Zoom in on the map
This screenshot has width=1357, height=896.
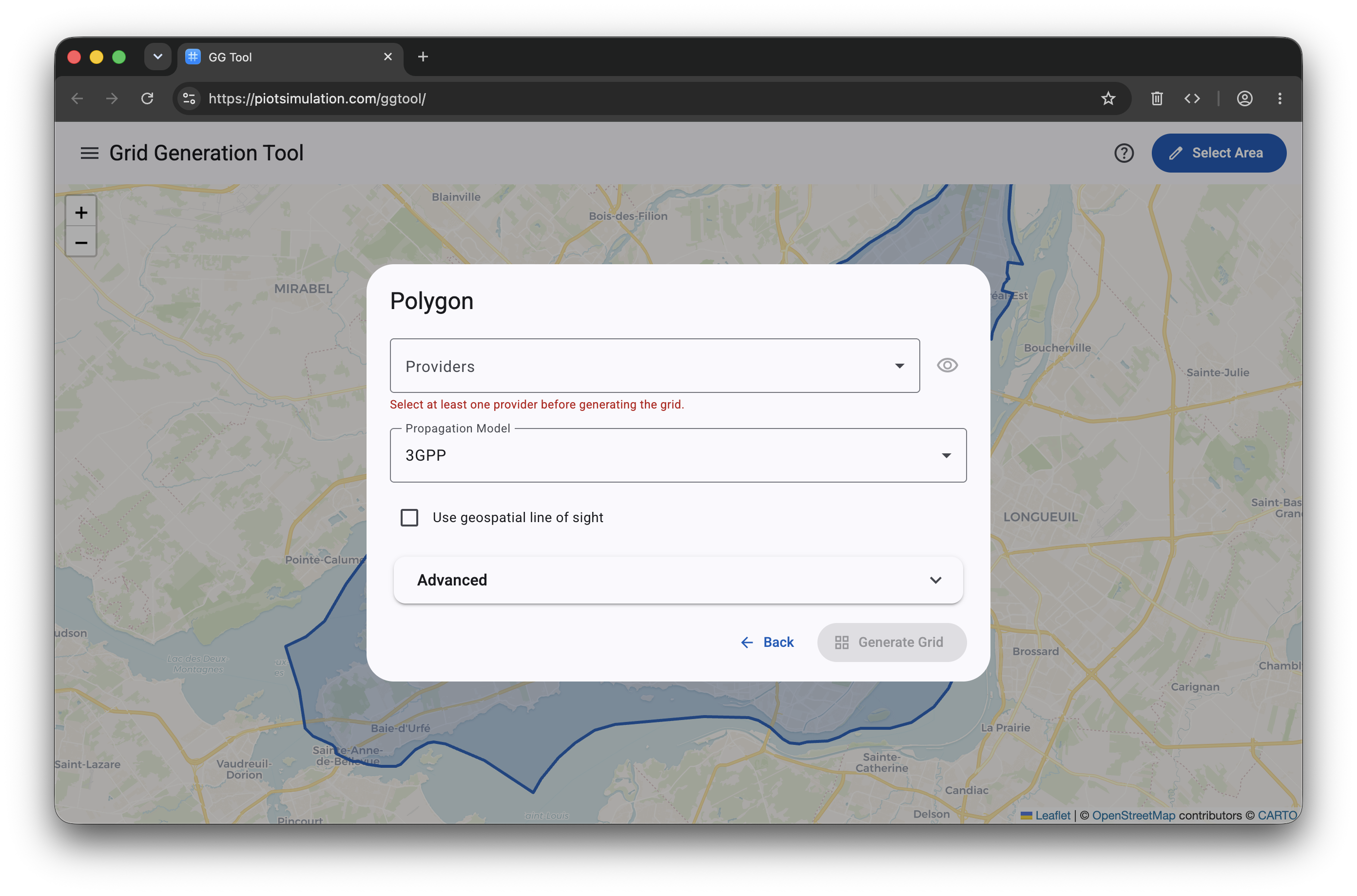[x=81, y=213]
